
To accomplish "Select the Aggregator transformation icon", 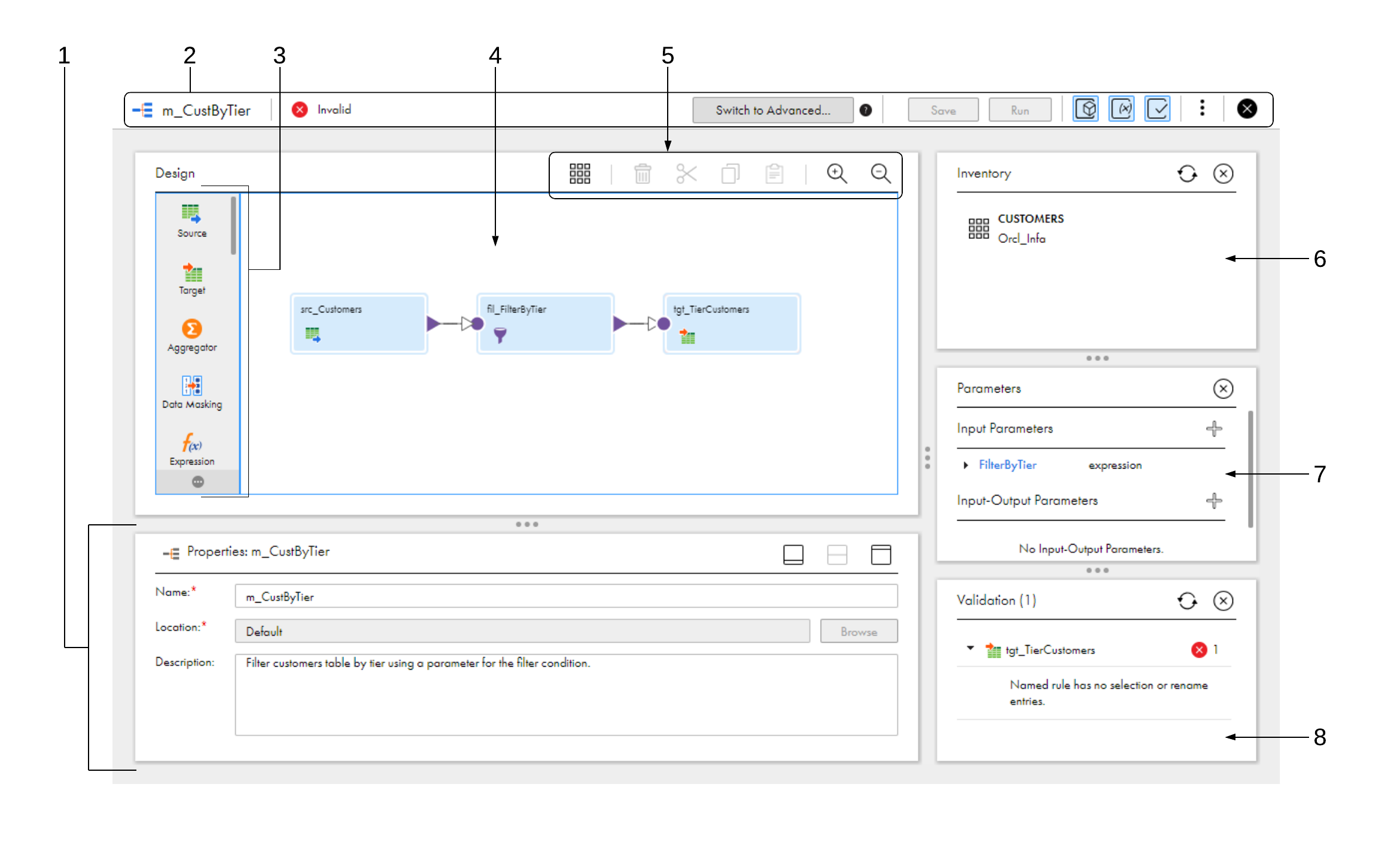I will click(x=191, y=329).
